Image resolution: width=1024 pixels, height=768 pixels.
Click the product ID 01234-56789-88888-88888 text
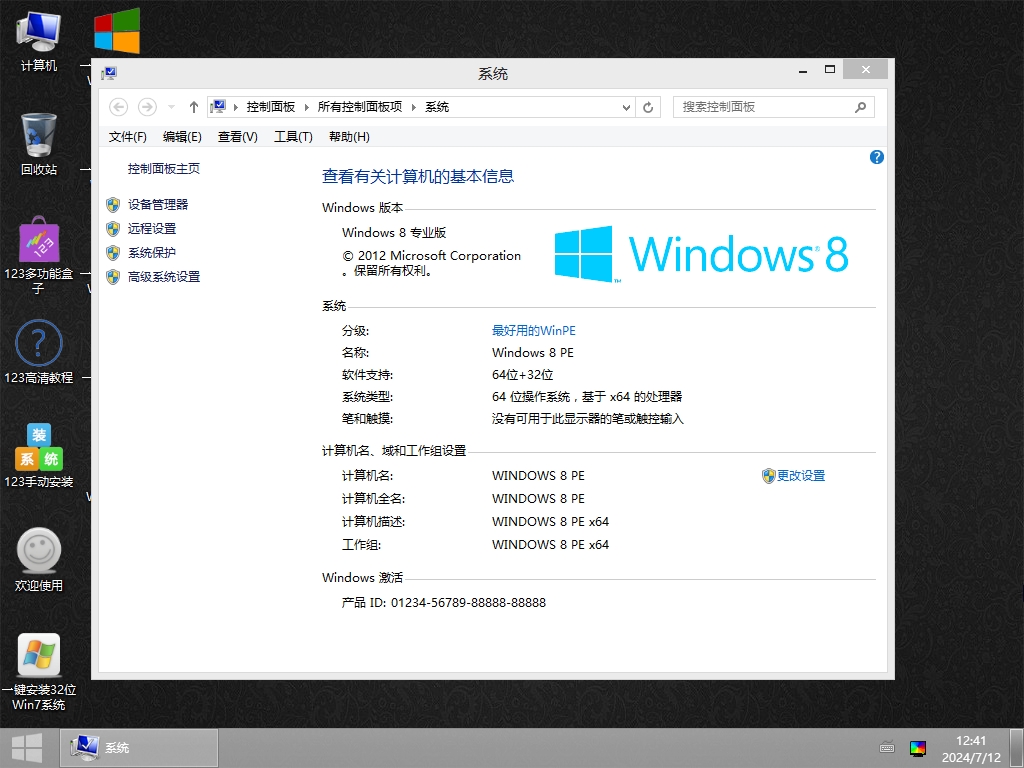point(468,603)
